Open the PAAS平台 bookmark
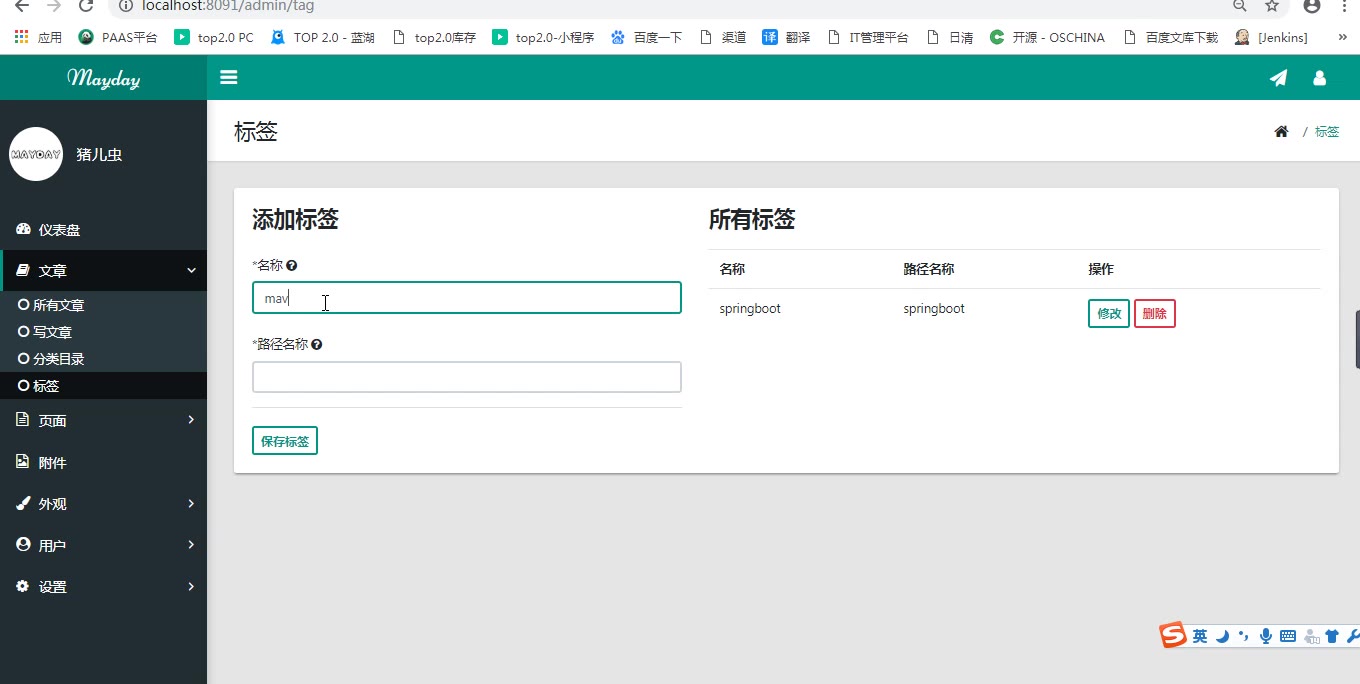The width and height of the screenshot is (1360, 684). point(118,37)
